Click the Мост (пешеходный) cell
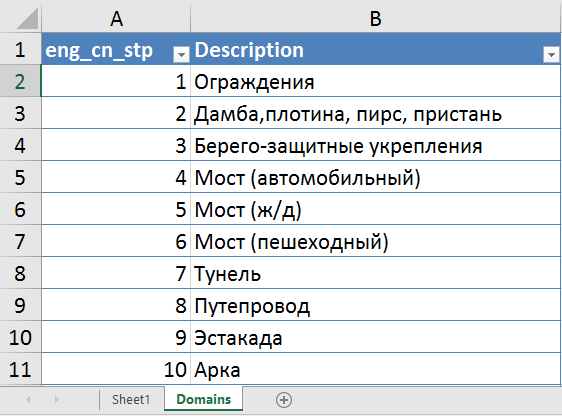The image size is (562, 416). (375, 242)
